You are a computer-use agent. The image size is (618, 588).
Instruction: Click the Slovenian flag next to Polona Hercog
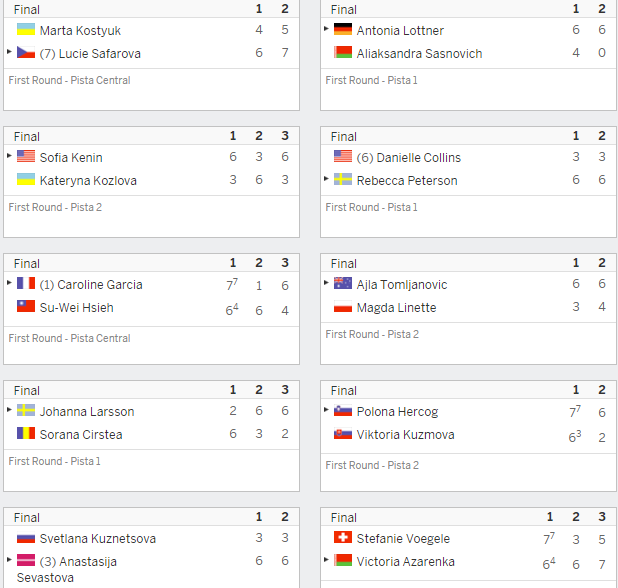(343, 410)
